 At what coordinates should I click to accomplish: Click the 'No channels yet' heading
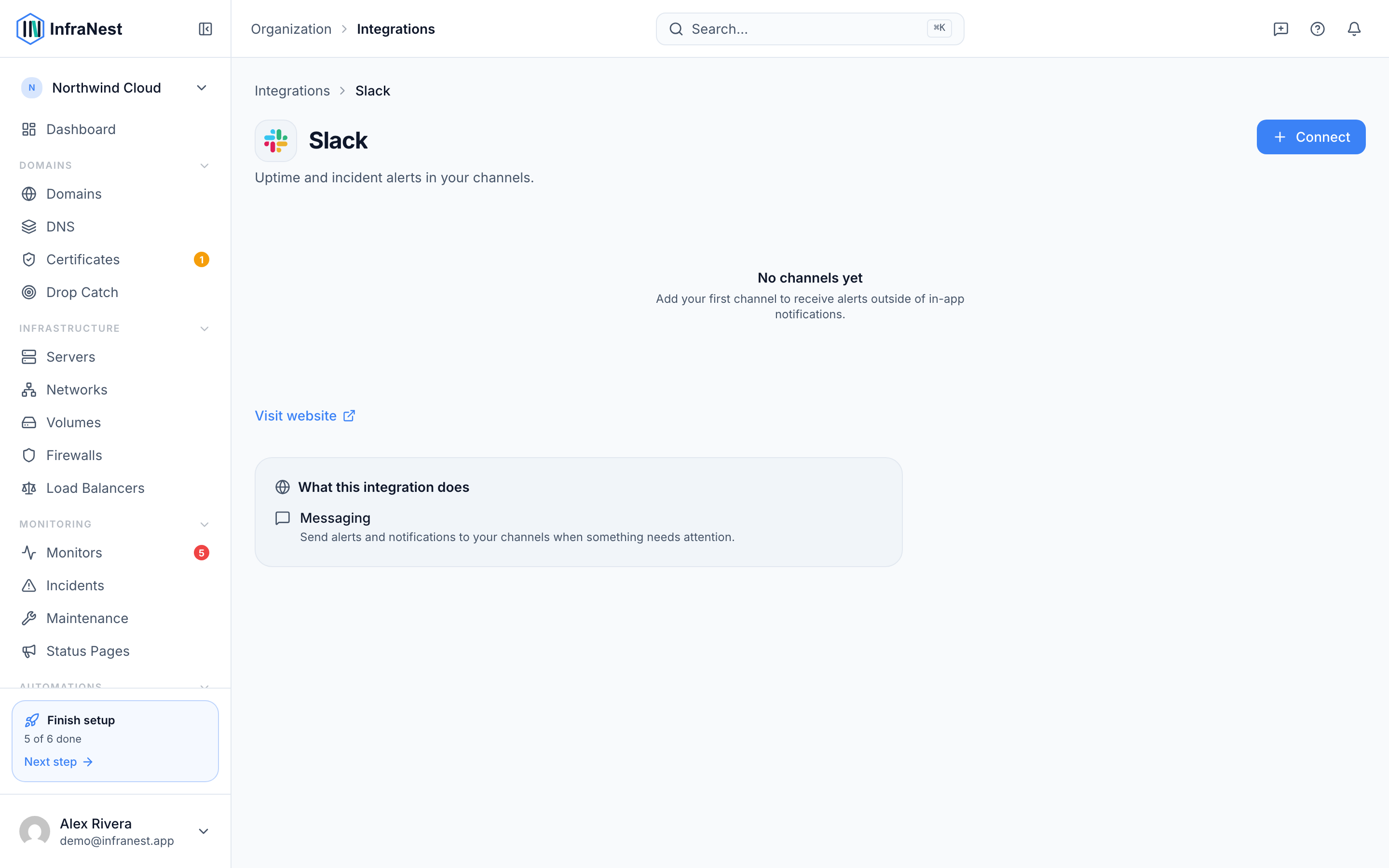click(x=810, y=278)
